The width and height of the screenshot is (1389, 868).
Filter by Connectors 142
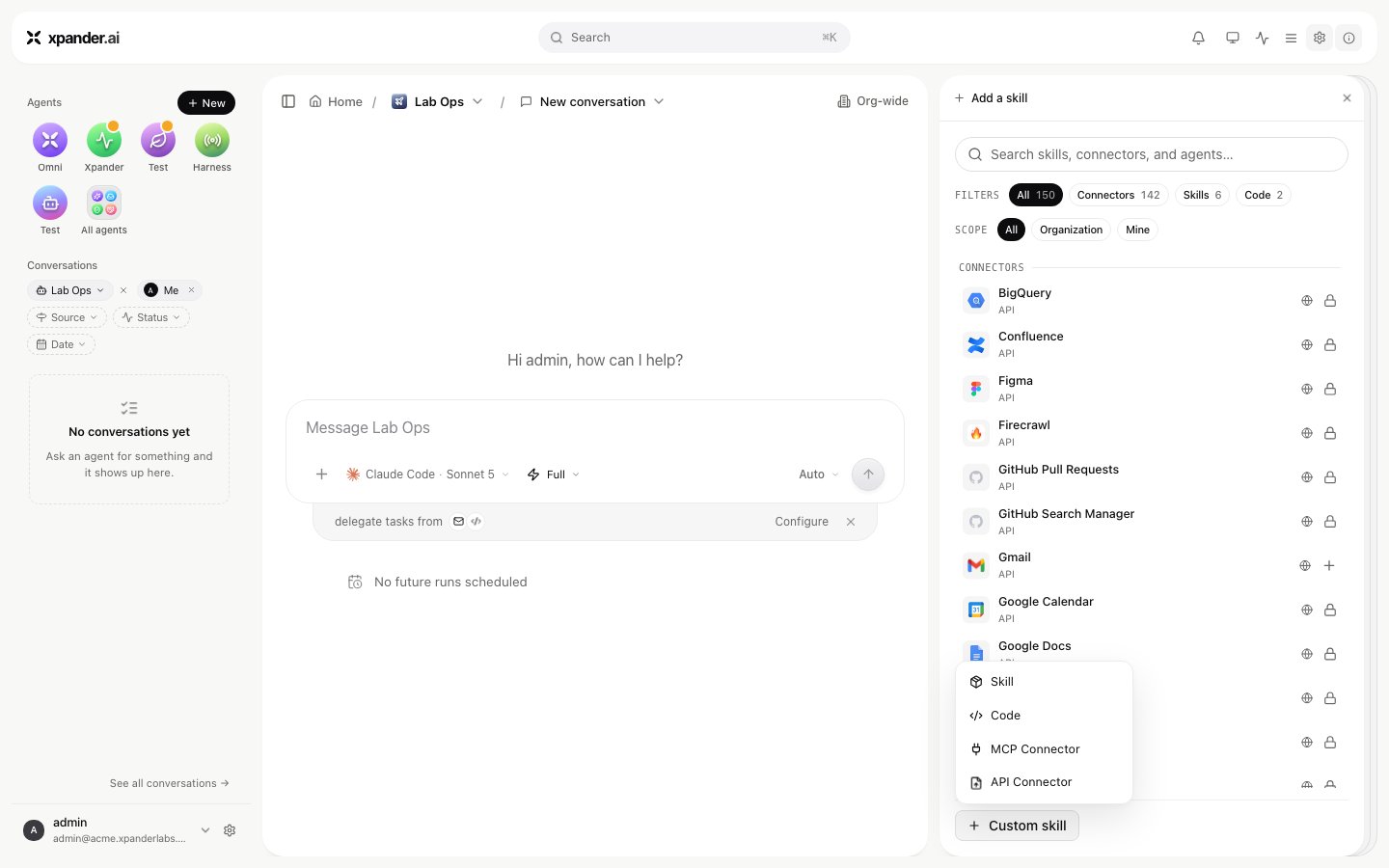click(1119, 195)
